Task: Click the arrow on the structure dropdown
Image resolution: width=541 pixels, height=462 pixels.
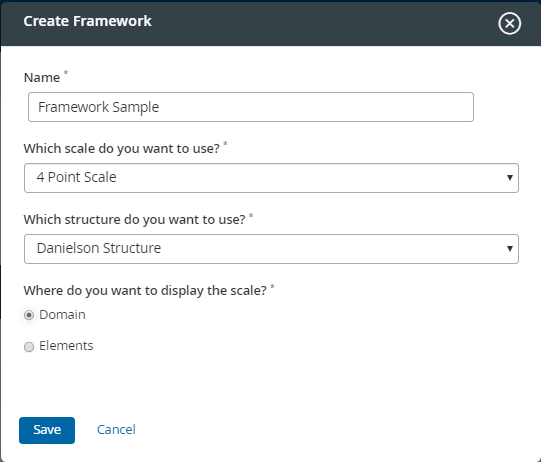Action: (510, 249)
